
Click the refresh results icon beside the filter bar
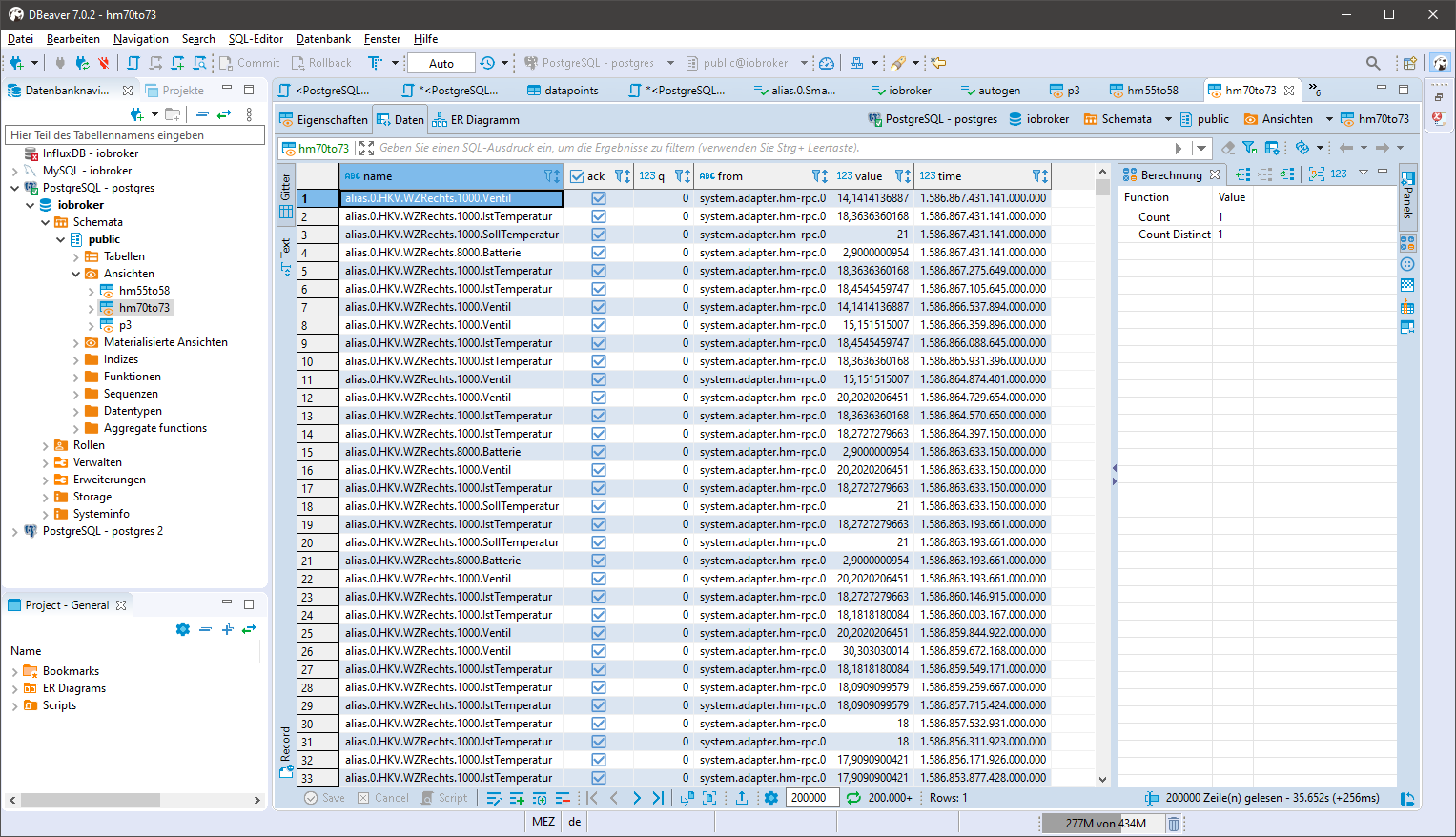coord(1302,148)
